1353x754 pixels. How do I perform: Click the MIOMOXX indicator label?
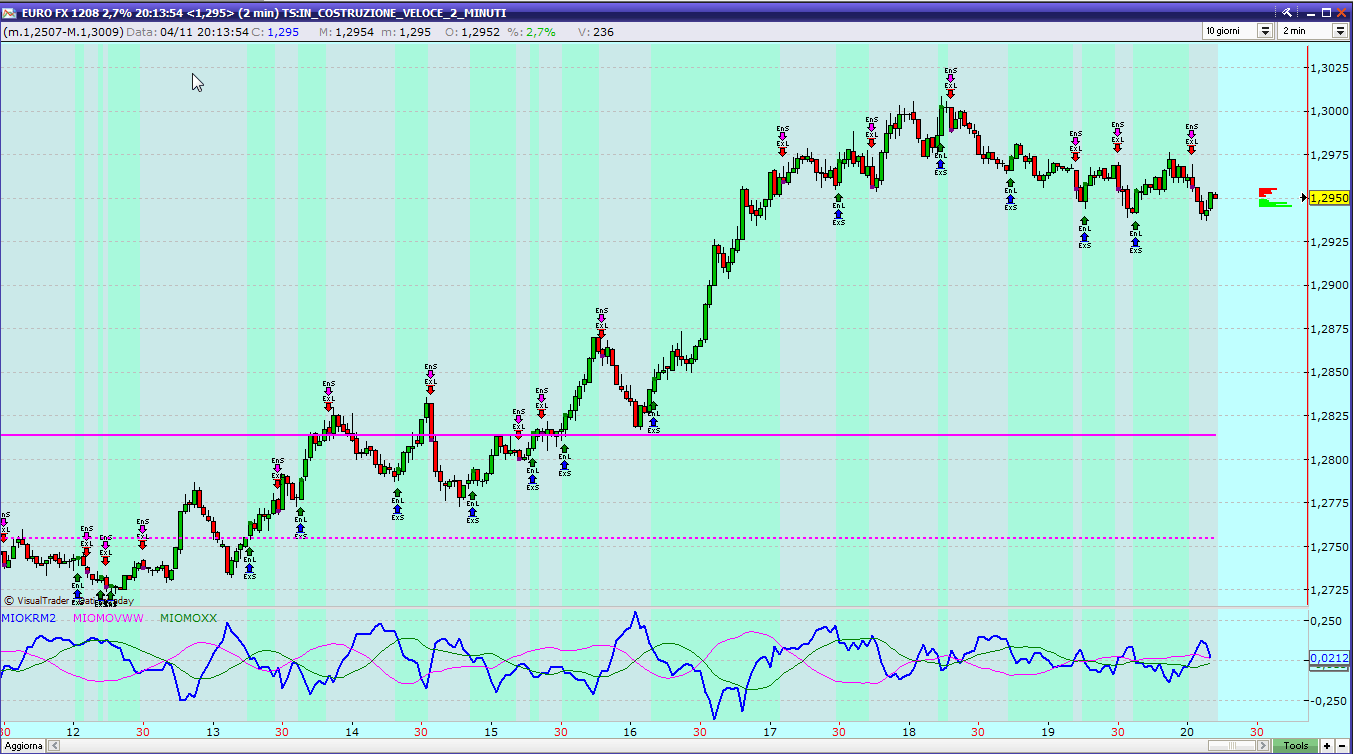click(188, 619)
